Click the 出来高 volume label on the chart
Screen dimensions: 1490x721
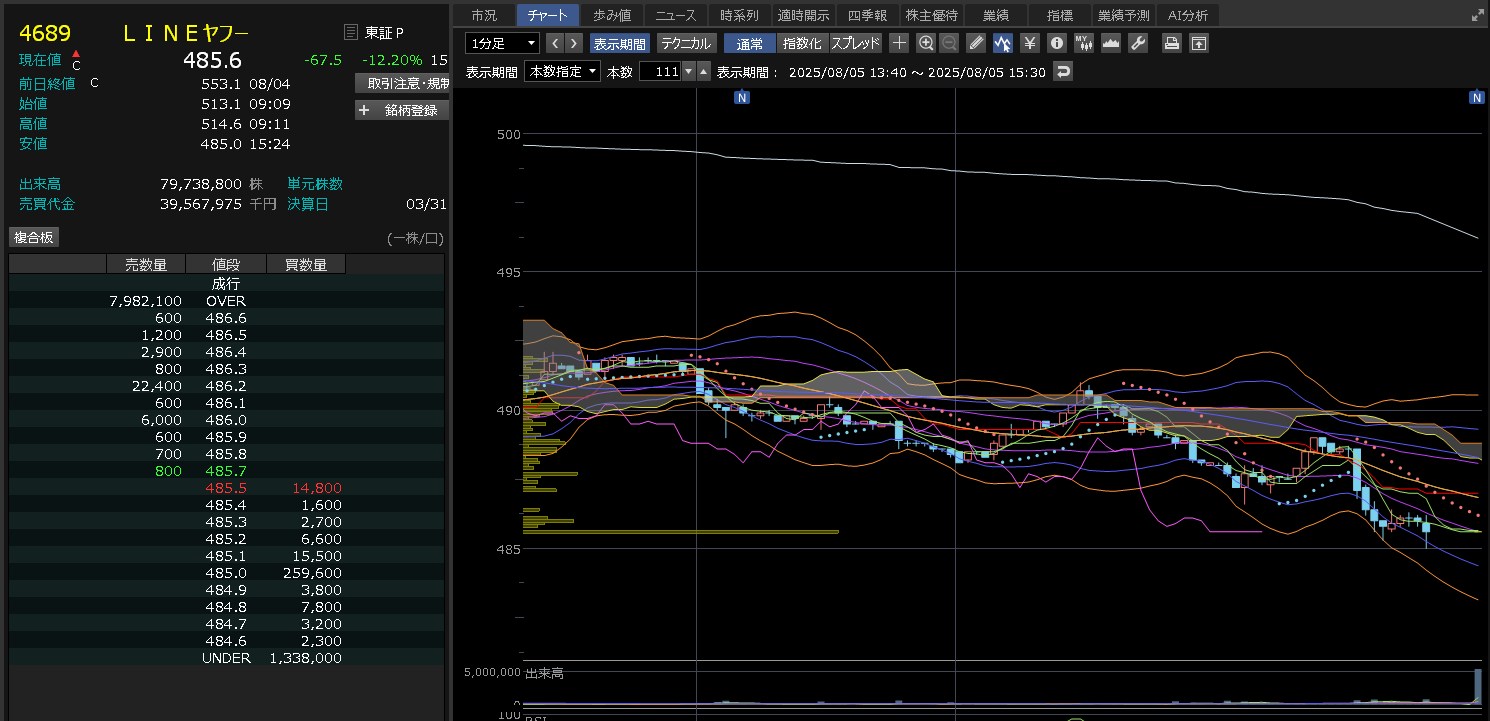pyautogui.click(x=543, y=673)
